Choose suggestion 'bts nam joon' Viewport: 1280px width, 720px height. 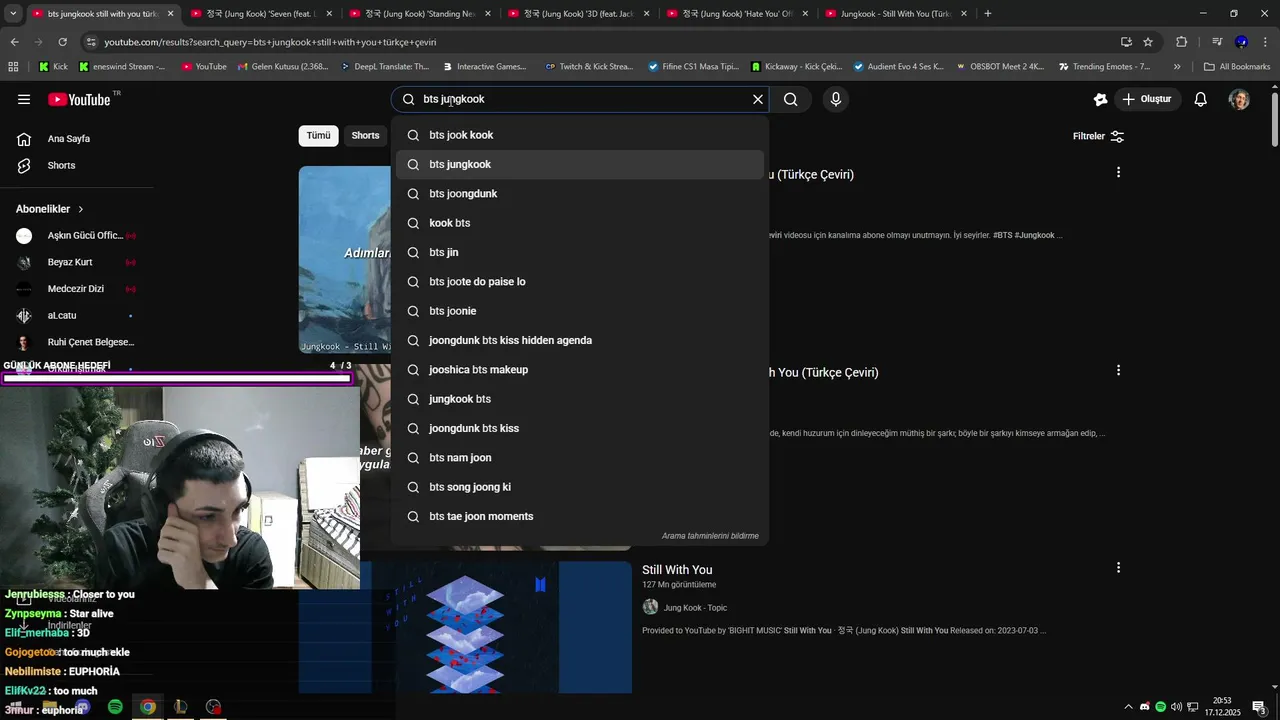(x=580, y=458)
